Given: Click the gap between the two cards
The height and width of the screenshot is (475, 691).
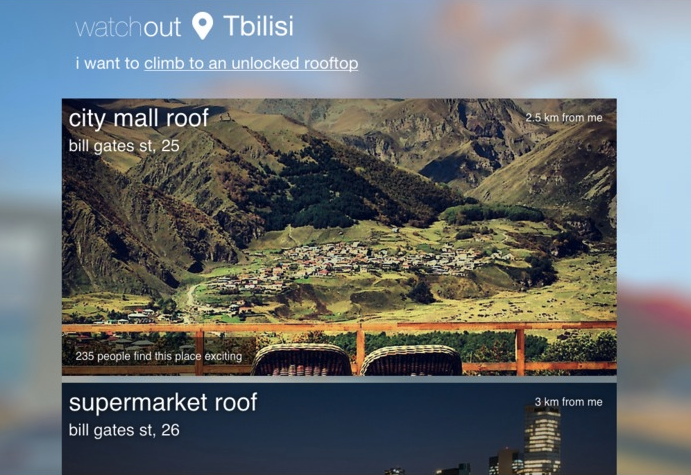Looking at the screenshot, I should pos(339,379).
